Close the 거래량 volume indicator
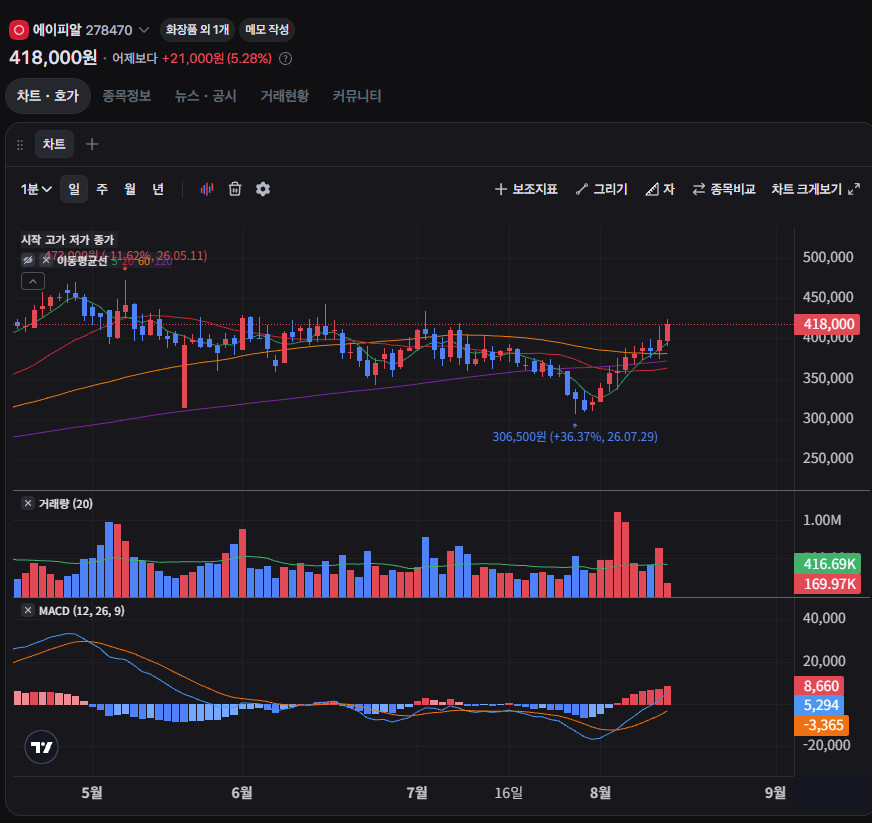Screen dimensions: 872x823 pos(28,503)
